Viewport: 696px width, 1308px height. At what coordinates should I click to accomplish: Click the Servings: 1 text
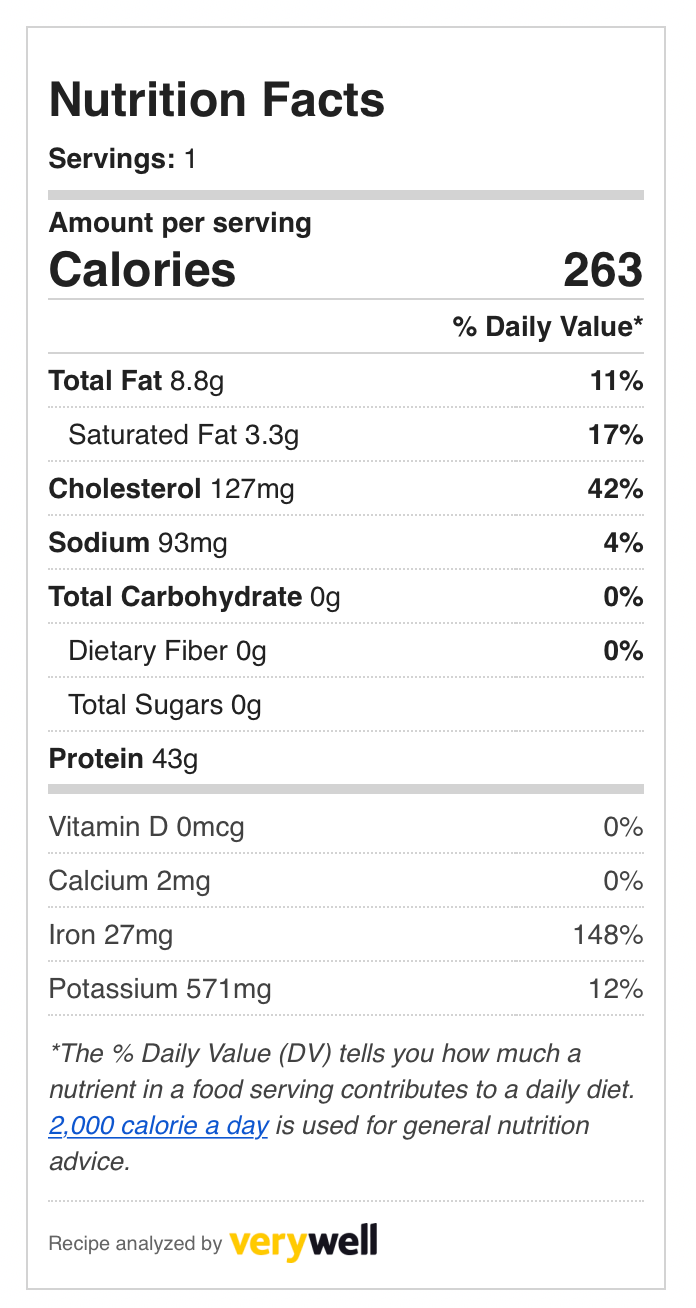click(x=122, y=159)
